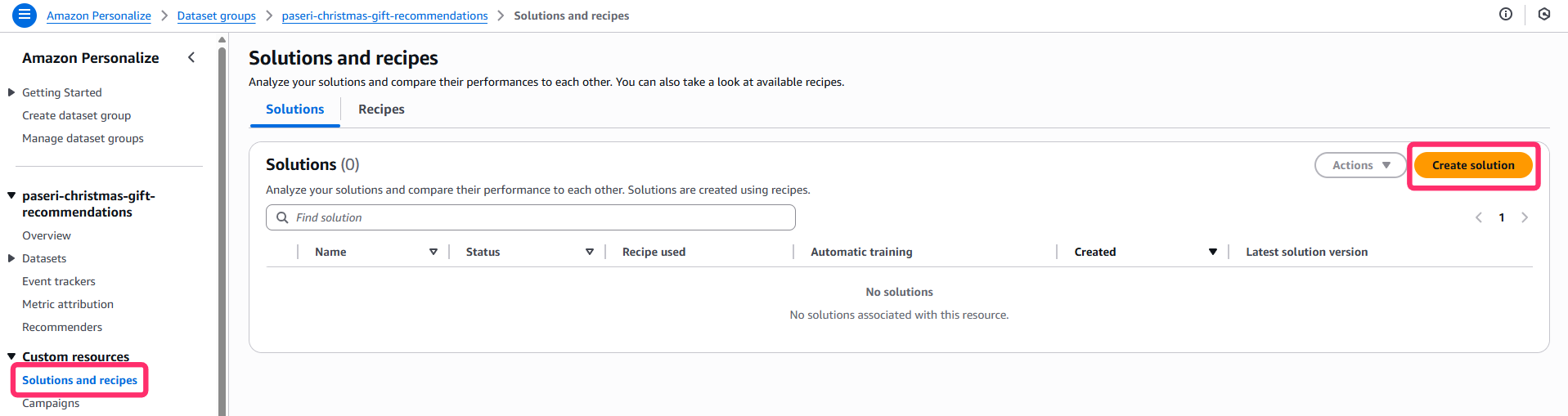Image resolution: width=1568 pixels, height=416 pixels.
Task: Open the Actions dropdown
Action: tap(1359, 165)
